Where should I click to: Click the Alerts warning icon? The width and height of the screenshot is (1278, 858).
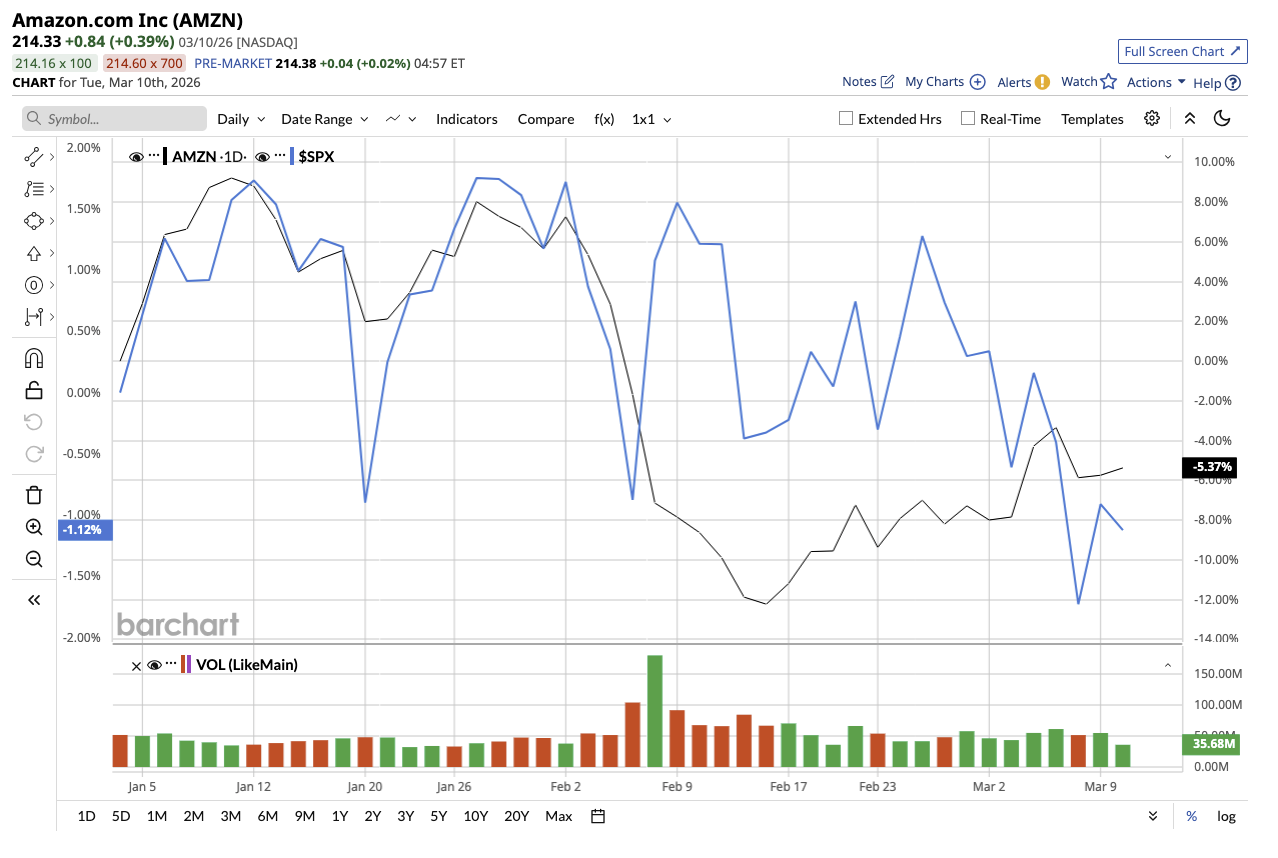[1042, 82]
